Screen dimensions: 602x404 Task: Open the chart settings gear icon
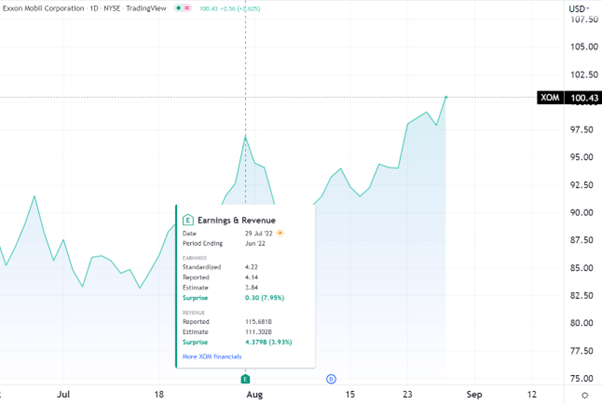[585, 395]
